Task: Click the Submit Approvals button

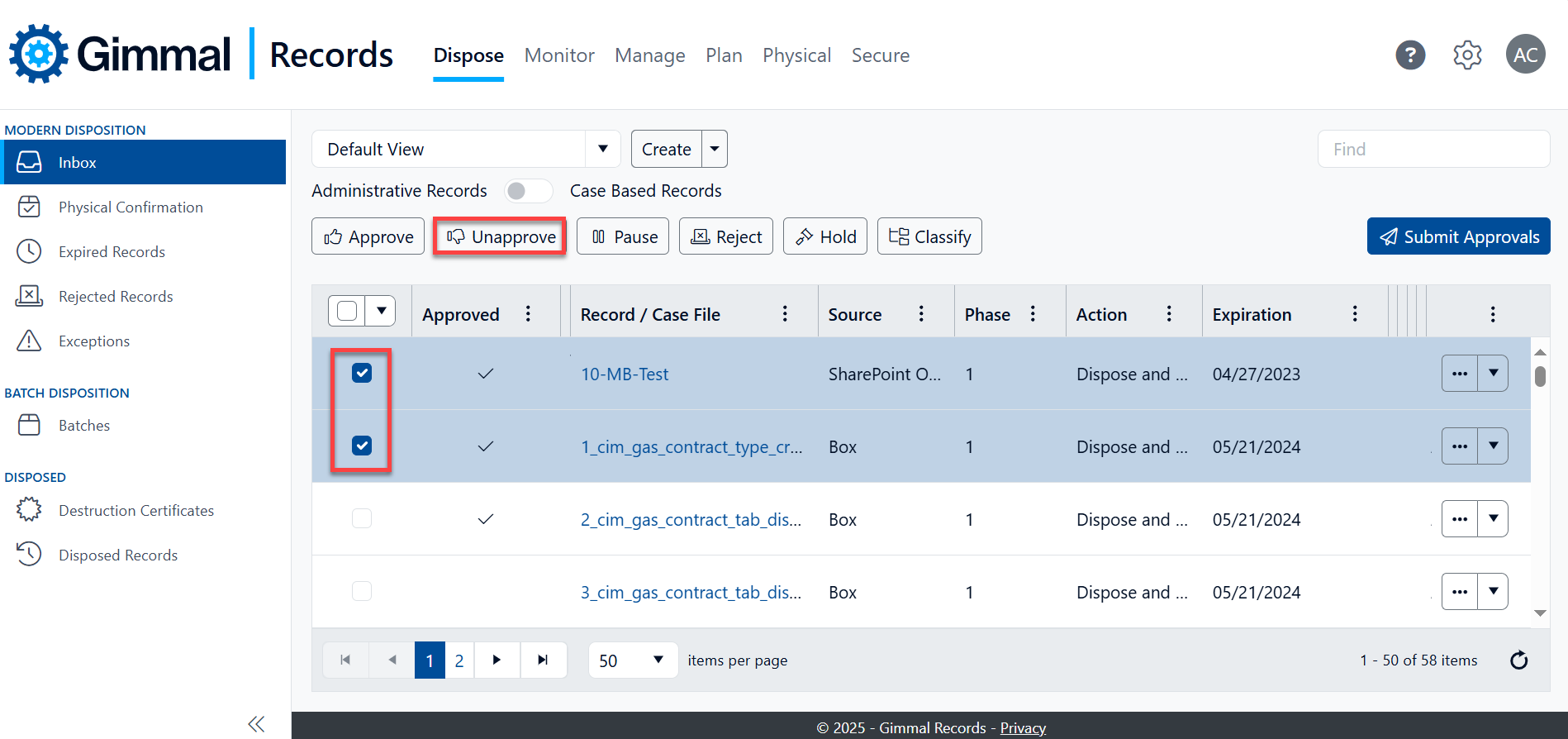Action: point(1458,237)
